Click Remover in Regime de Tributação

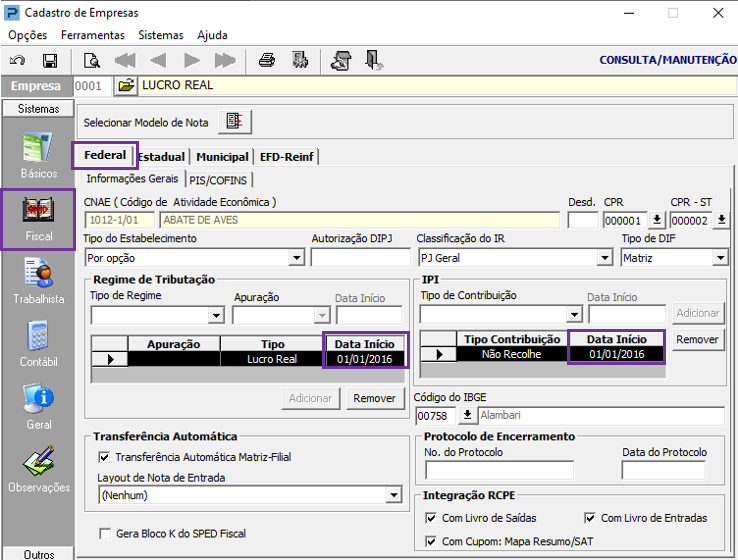pyautogui.click(x=375, y=398)
